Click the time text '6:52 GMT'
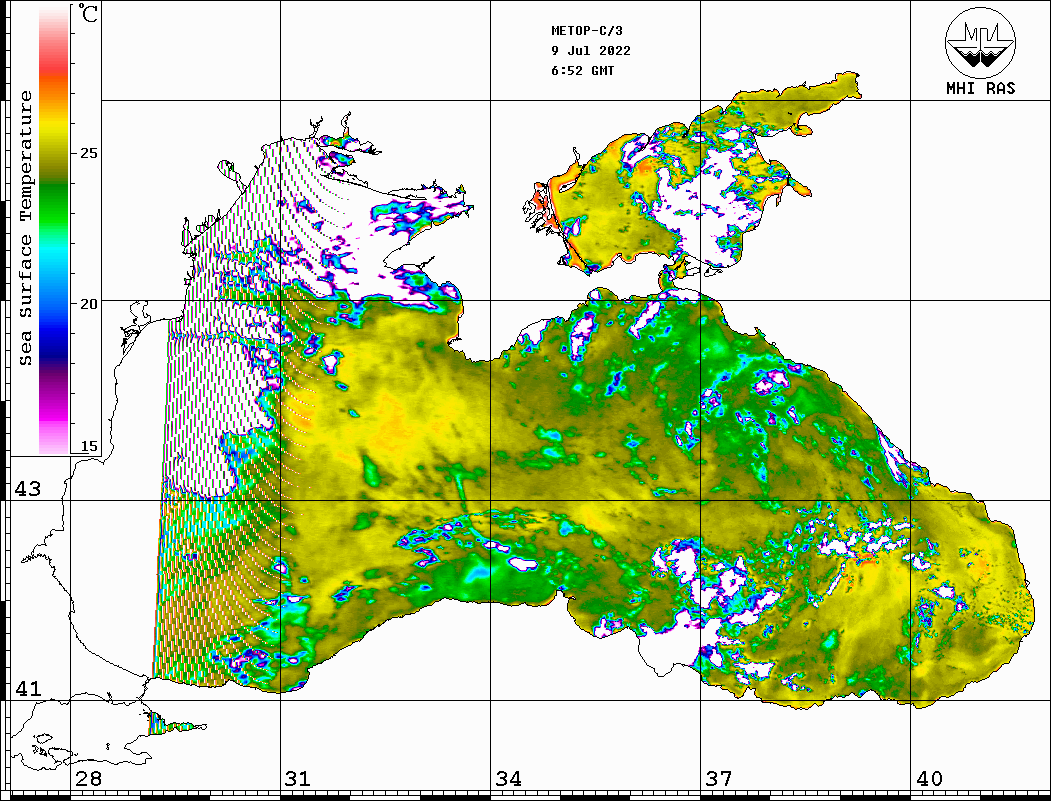The width and height of the screenshot is (1051, 801). click(x=582, y=70)
